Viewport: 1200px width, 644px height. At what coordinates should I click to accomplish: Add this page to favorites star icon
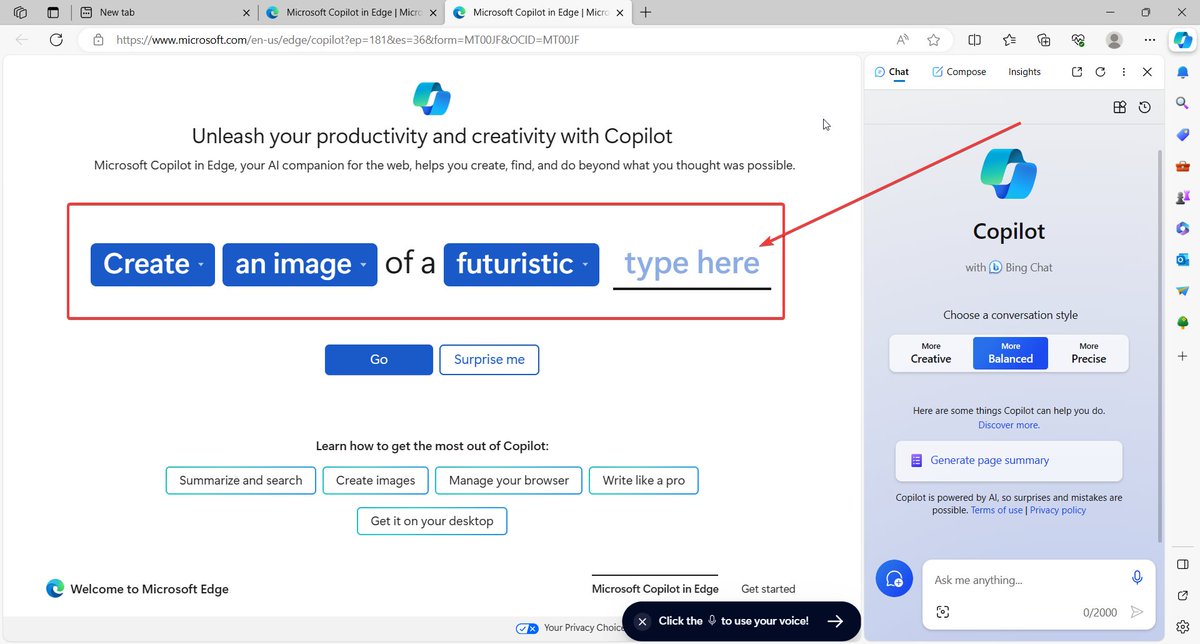pos(933,40)
